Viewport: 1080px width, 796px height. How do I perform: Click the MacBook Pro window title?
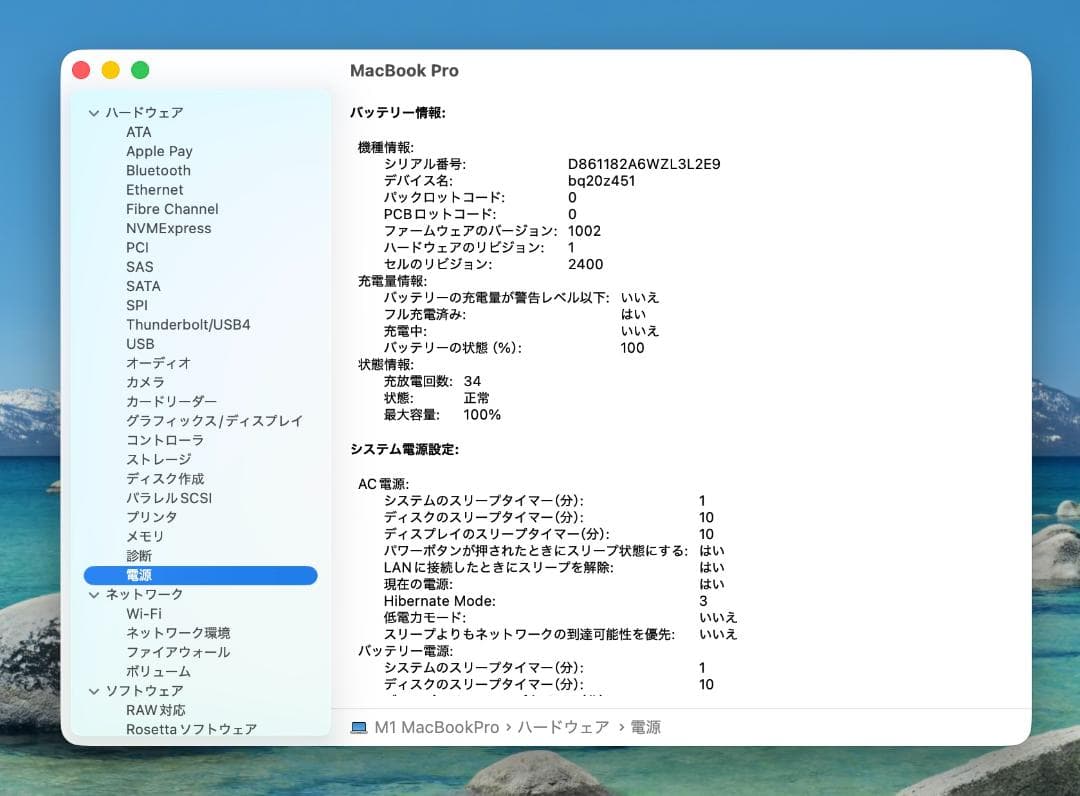[x=404, y=71]
